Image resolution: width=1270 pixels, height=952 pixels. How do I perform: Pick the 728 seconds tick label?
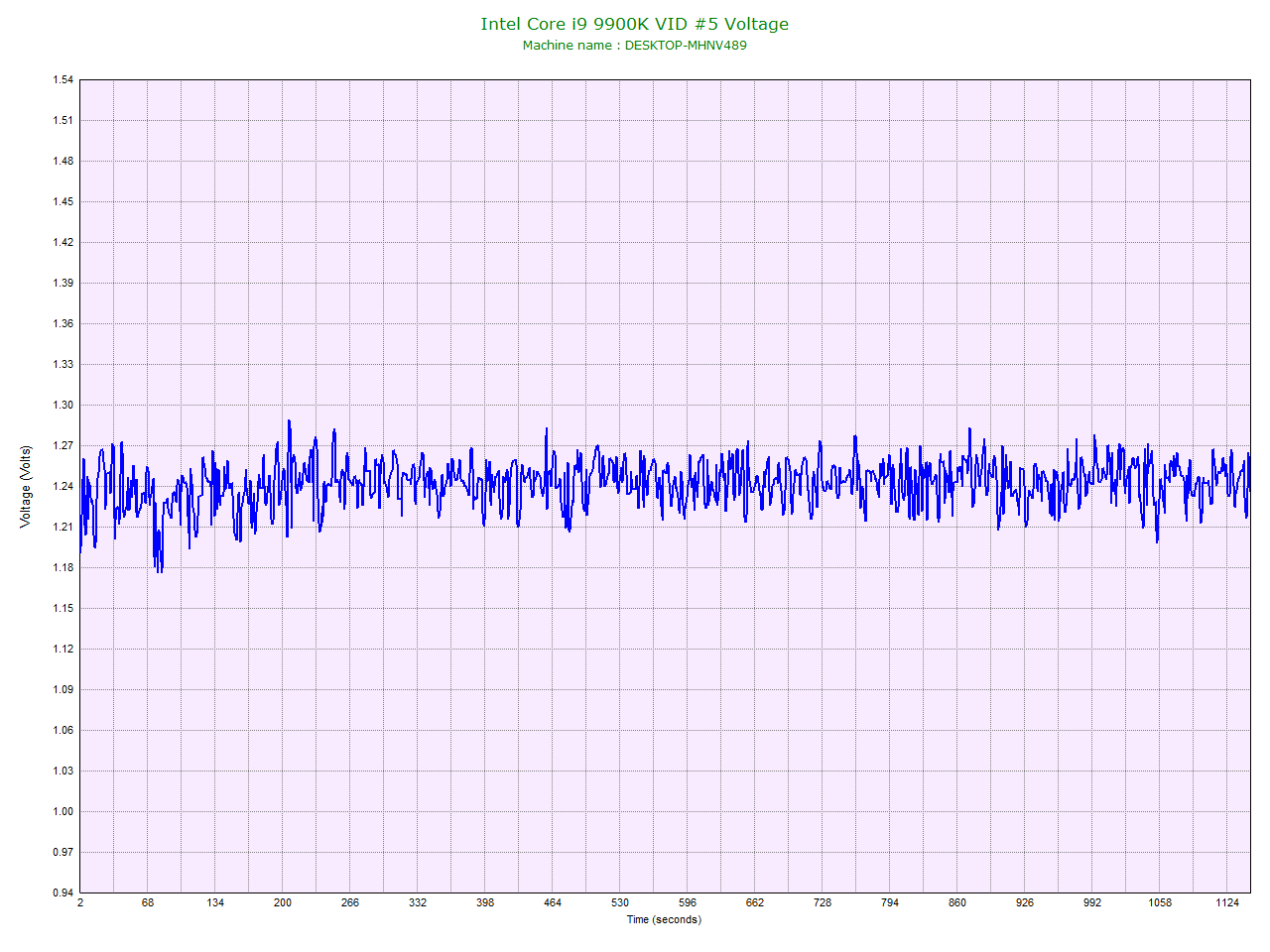coord(823,902)
